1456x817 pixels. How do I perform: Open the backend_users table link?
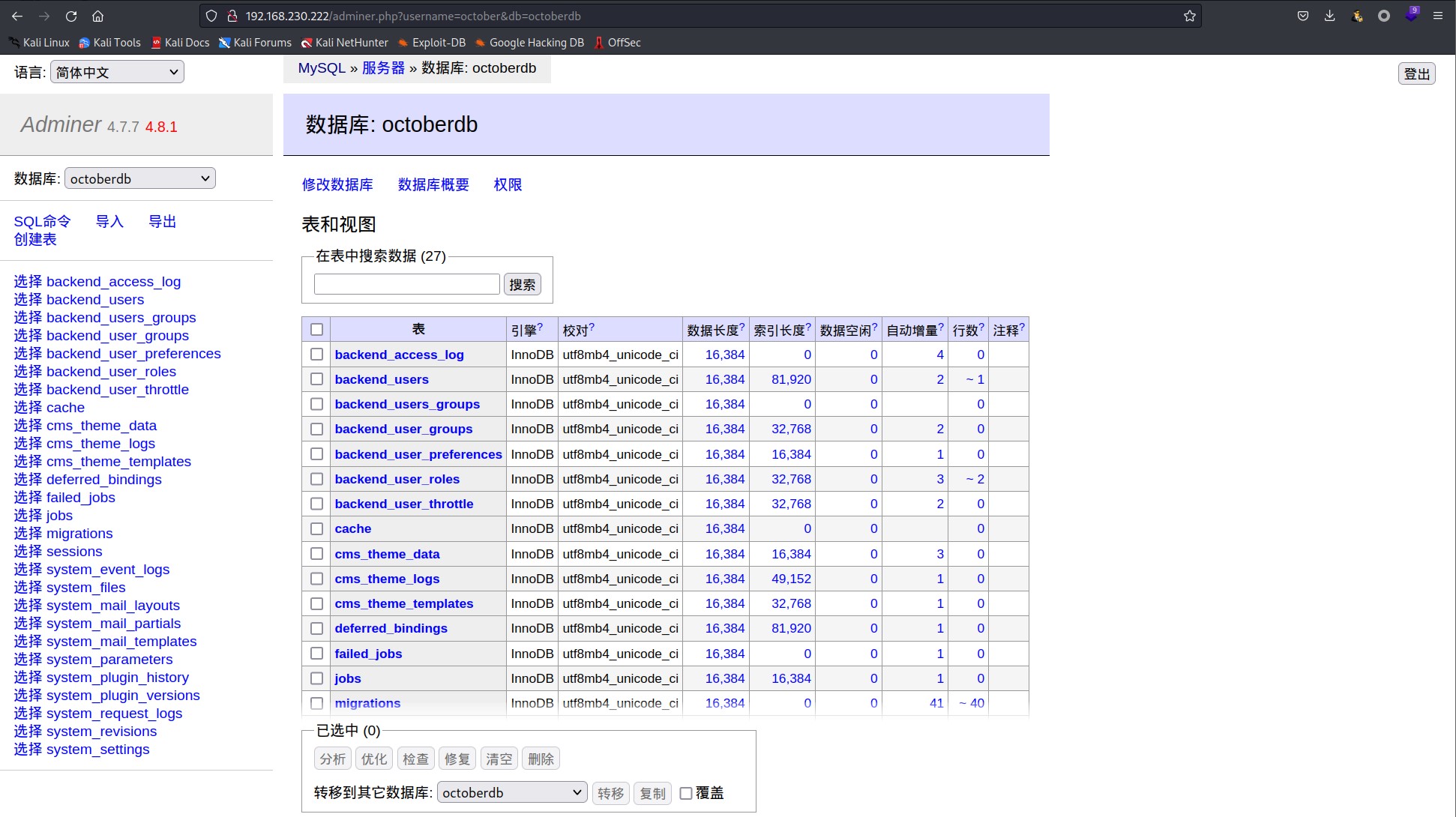pos(382,379)
